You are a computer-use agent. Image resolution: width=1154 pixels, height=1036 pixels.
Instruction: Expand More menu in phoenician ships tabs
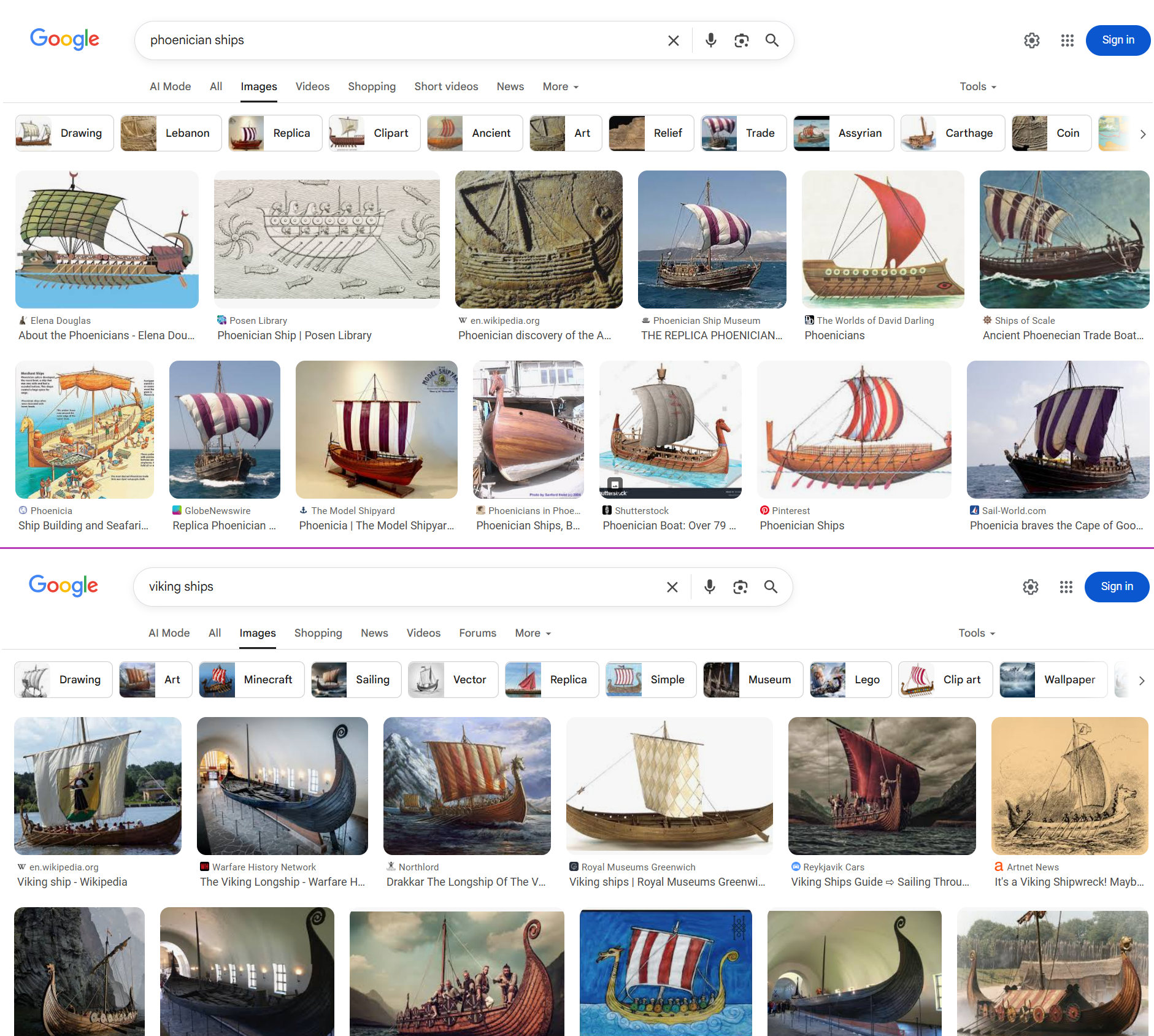[x=561, y=87]
